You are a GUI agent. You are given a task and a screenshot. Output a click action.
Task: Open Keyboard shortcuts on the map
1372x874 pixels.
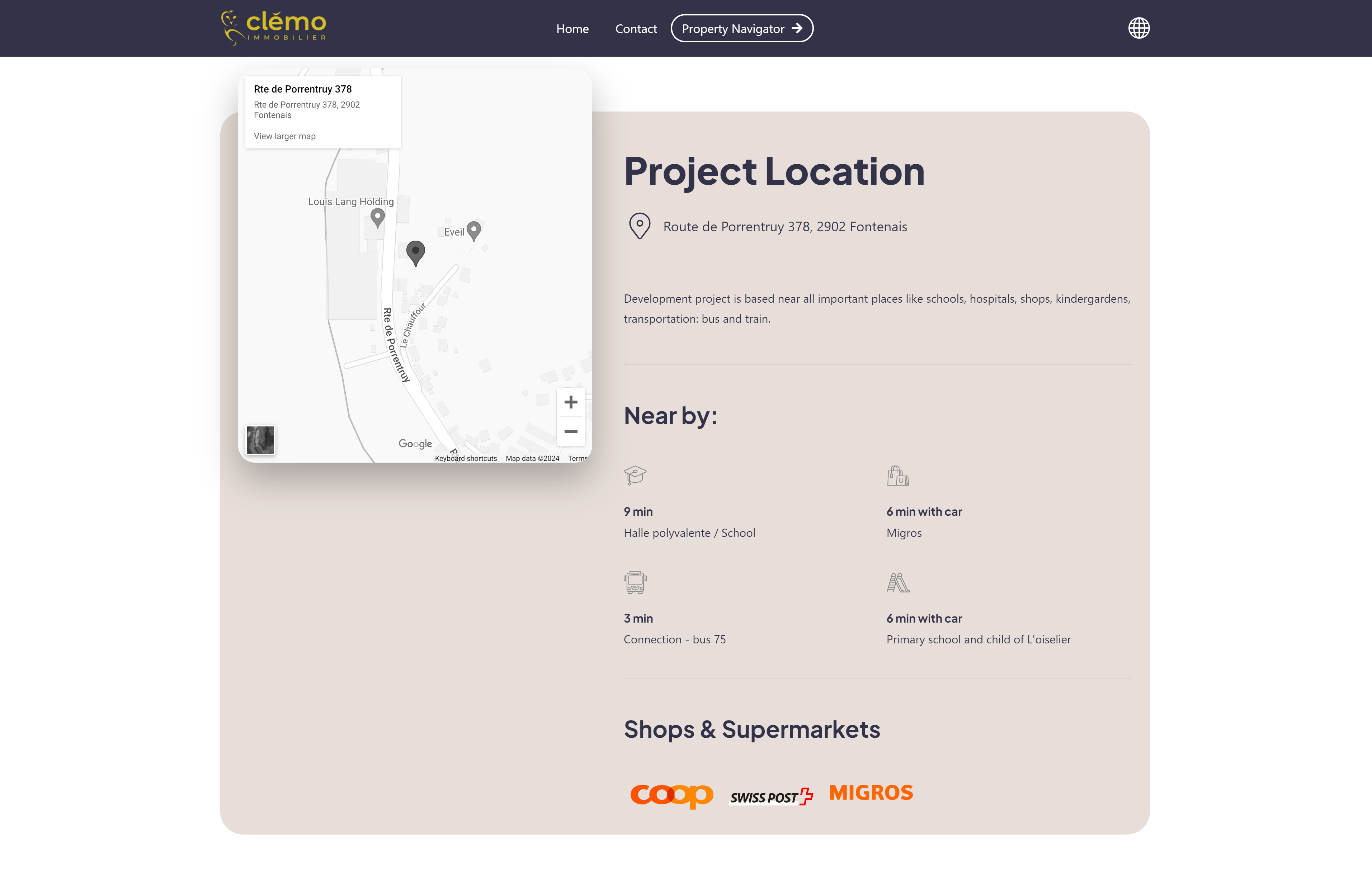(x=466, y=459)
